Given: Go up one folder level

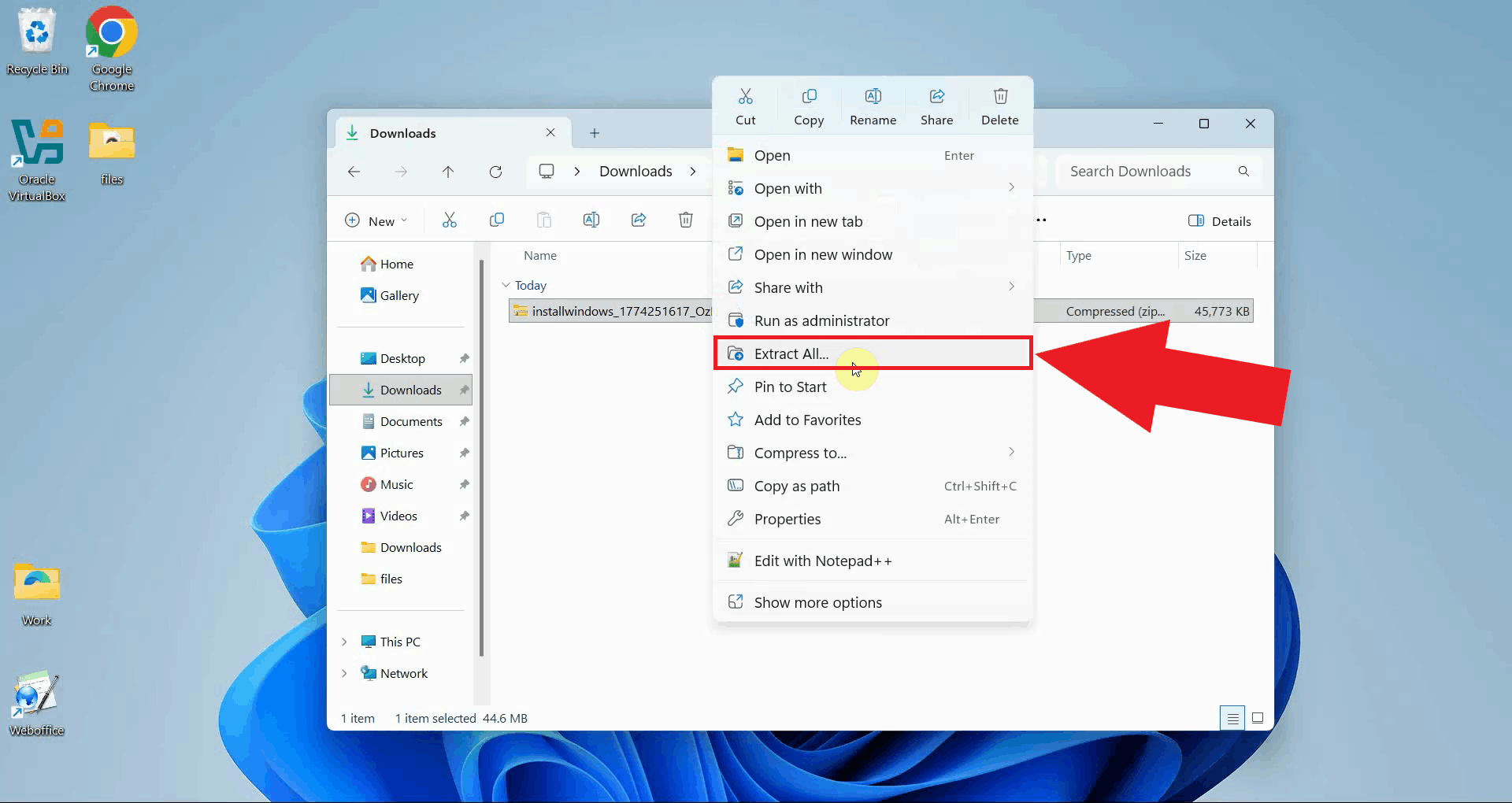Looking at the screenshot, I should tap(448, 172).
